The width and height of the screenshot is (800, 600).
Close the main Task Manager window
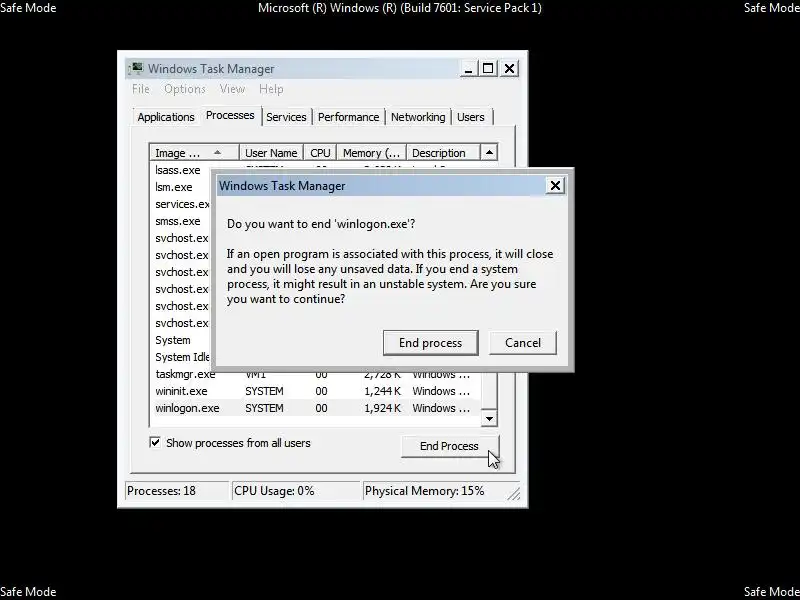(509, 68)
